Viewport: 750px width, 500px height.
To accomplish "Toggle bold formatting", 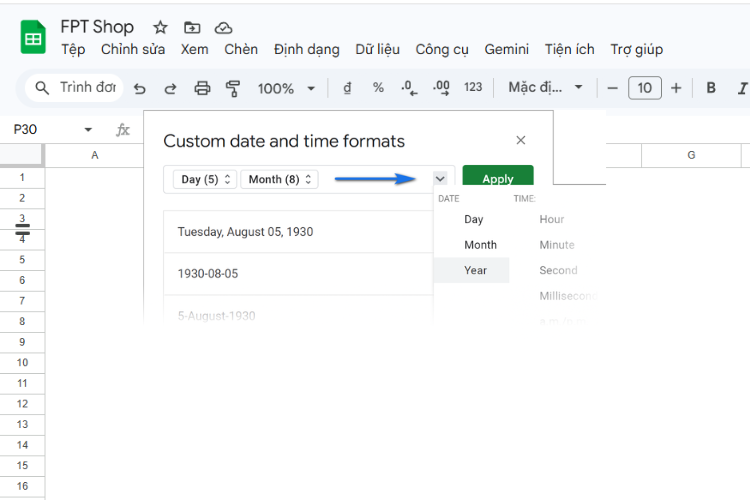I will [711, 88].
